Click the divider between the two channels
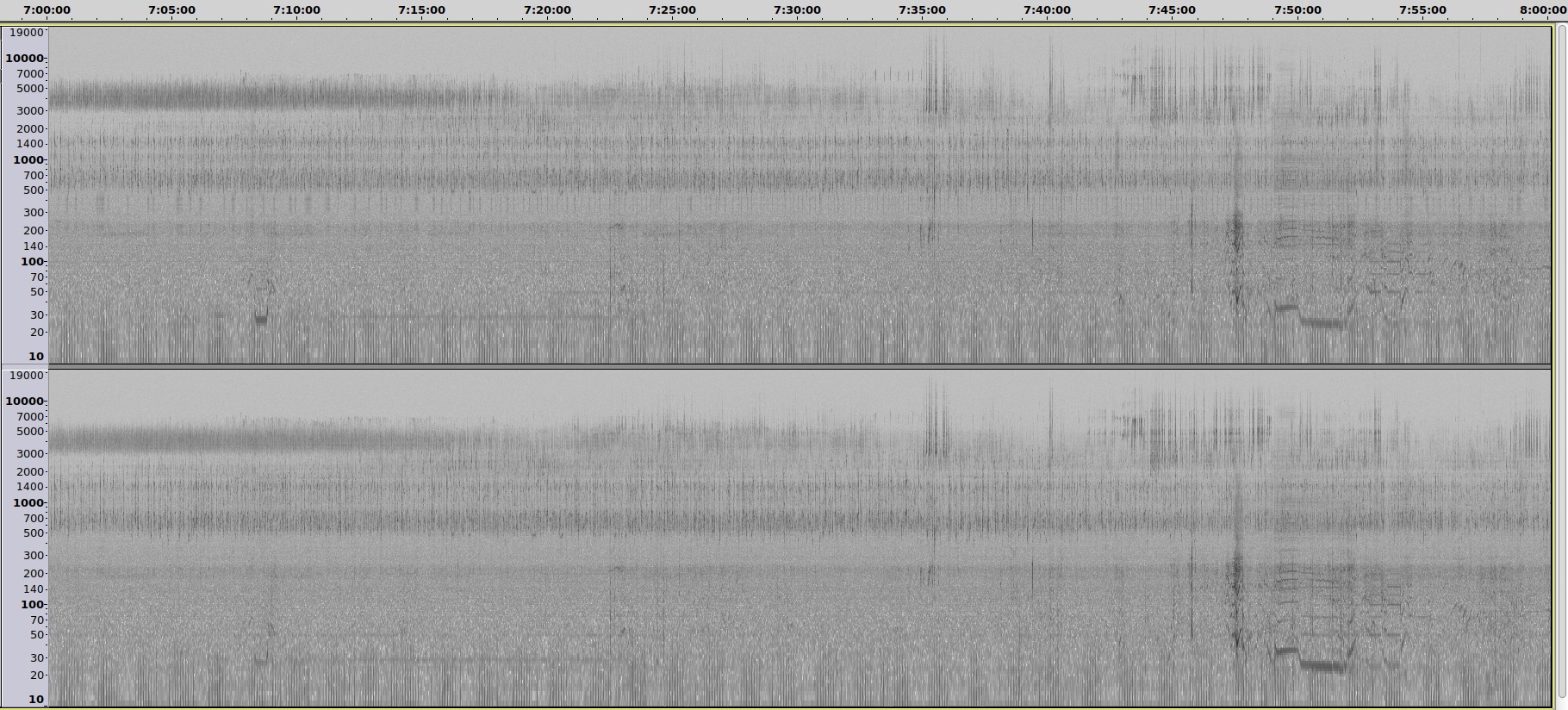This screenshot has width=1568, height=710. (800, 367)
